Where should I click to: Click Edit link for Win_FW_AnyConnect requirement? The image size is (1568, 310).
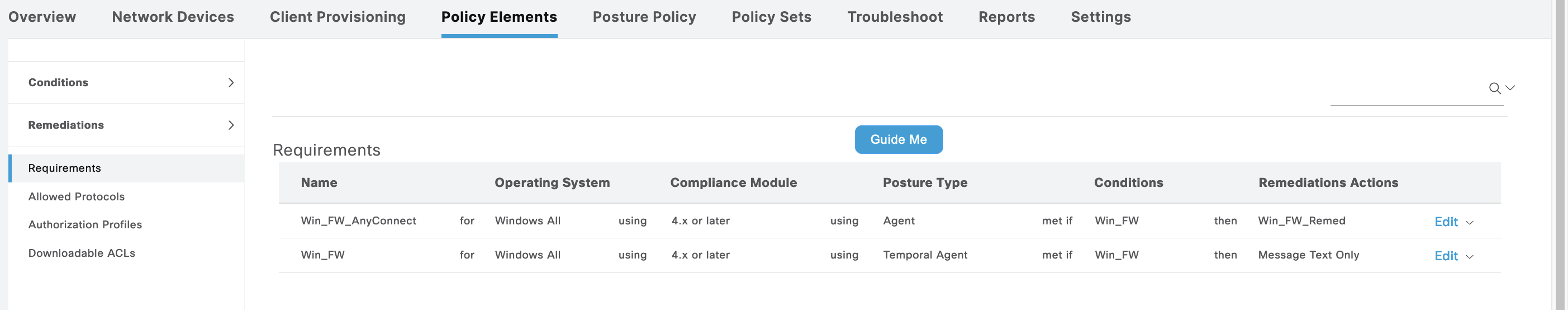pyautogui.click(x=1446, y=222)
